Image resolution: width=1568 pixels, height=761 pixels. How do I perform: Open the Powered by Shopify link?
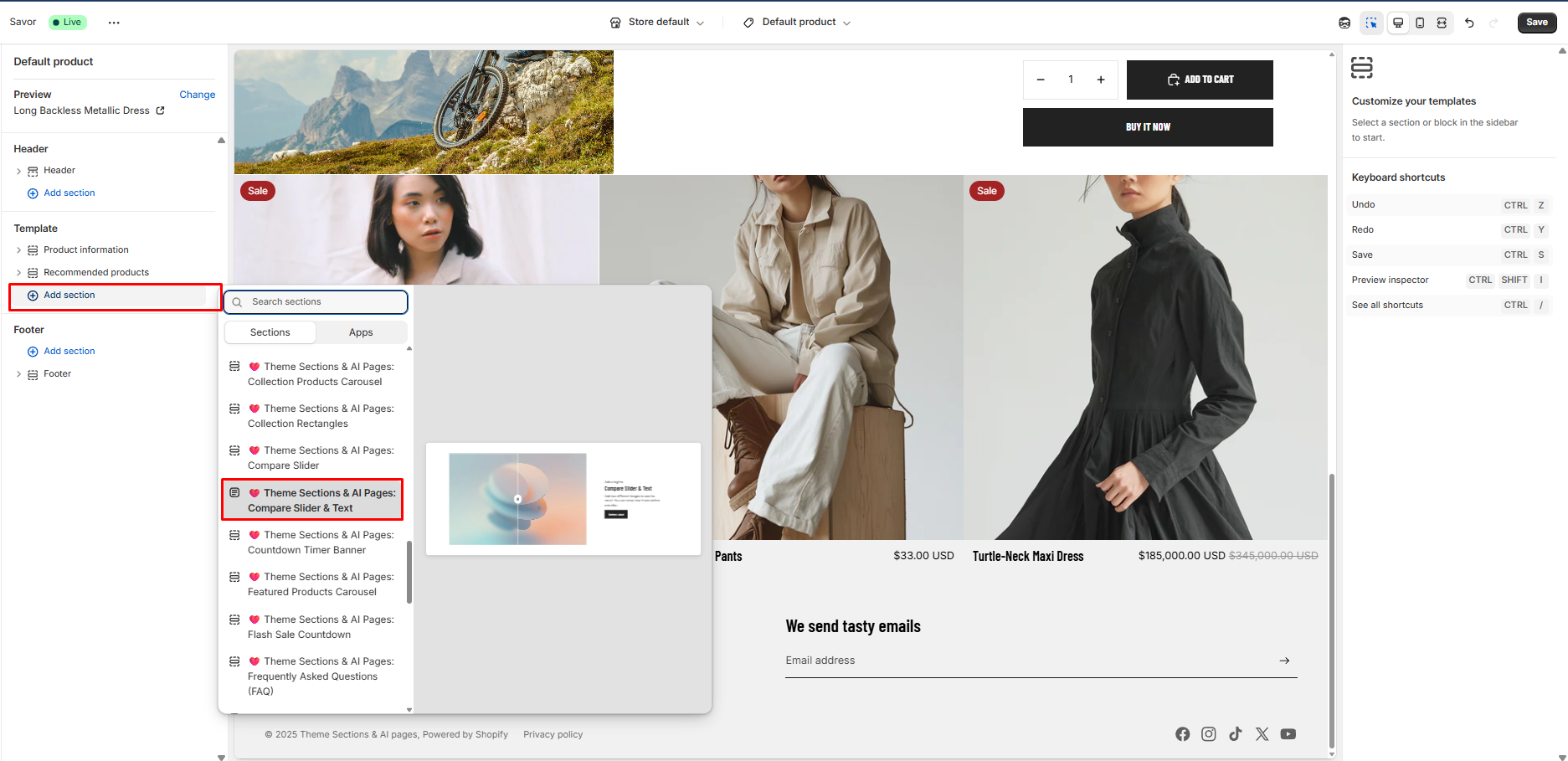point(465,735)
